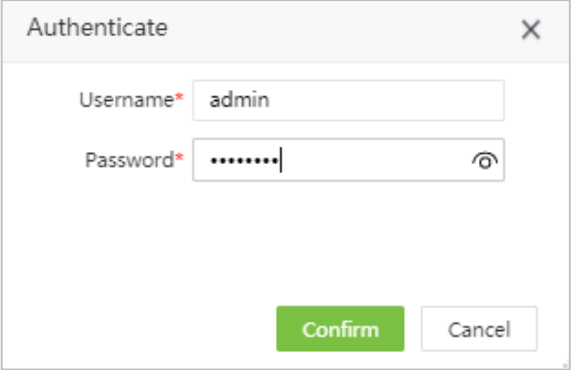Screen dimensions: 571x370
Task: Close the Authenticate dialog with the X
Action: coord(531,29)
